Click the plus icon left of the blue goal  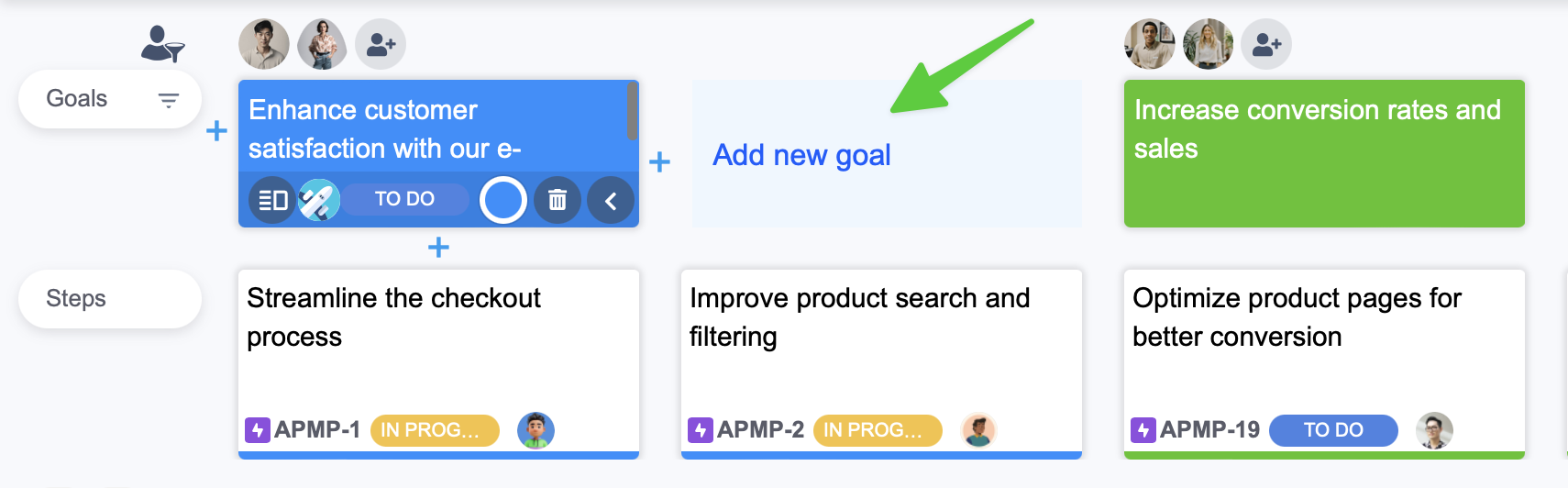(216, 131)
